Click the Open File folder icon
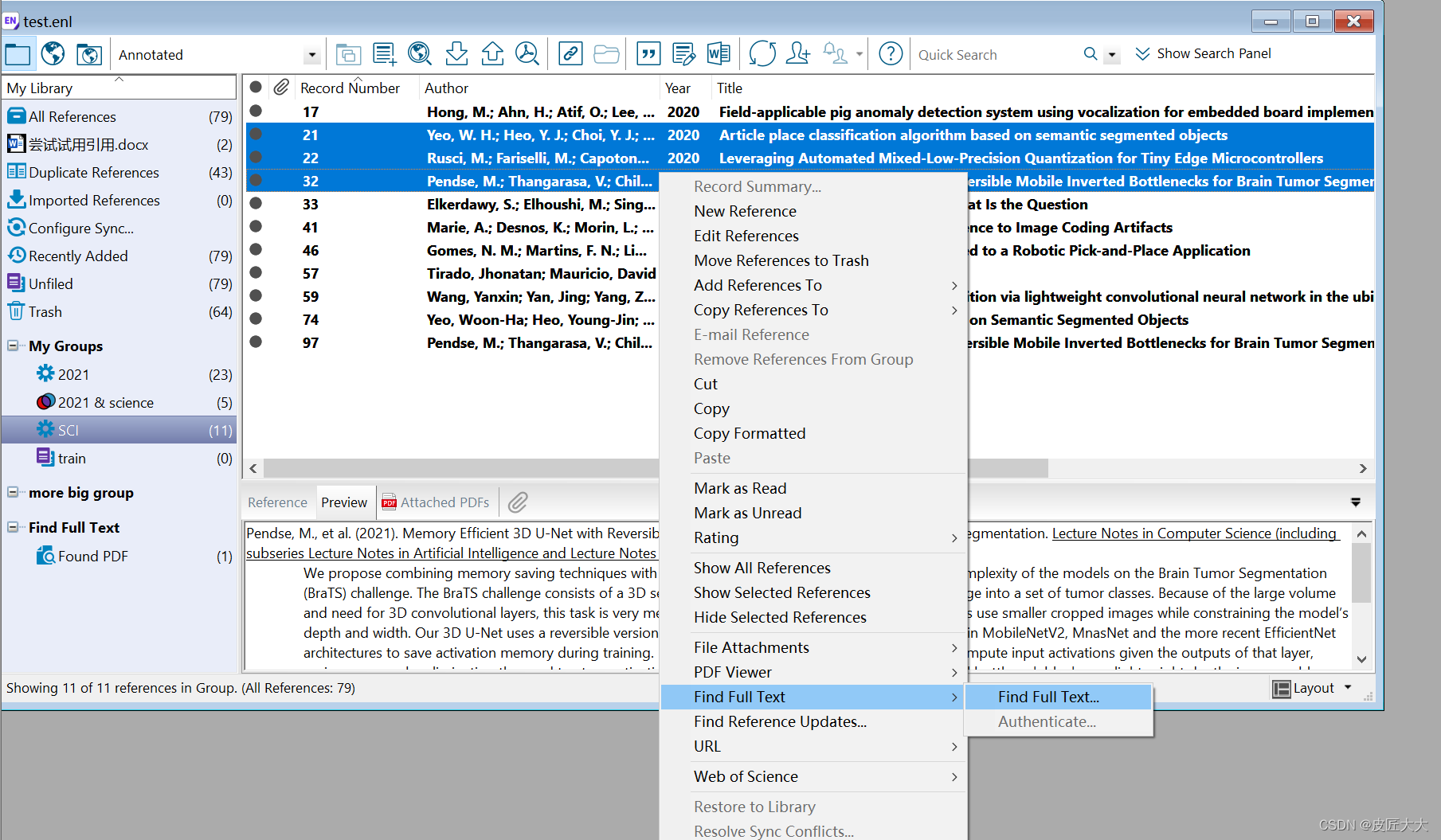The image size is (1441, 840). 606,54
